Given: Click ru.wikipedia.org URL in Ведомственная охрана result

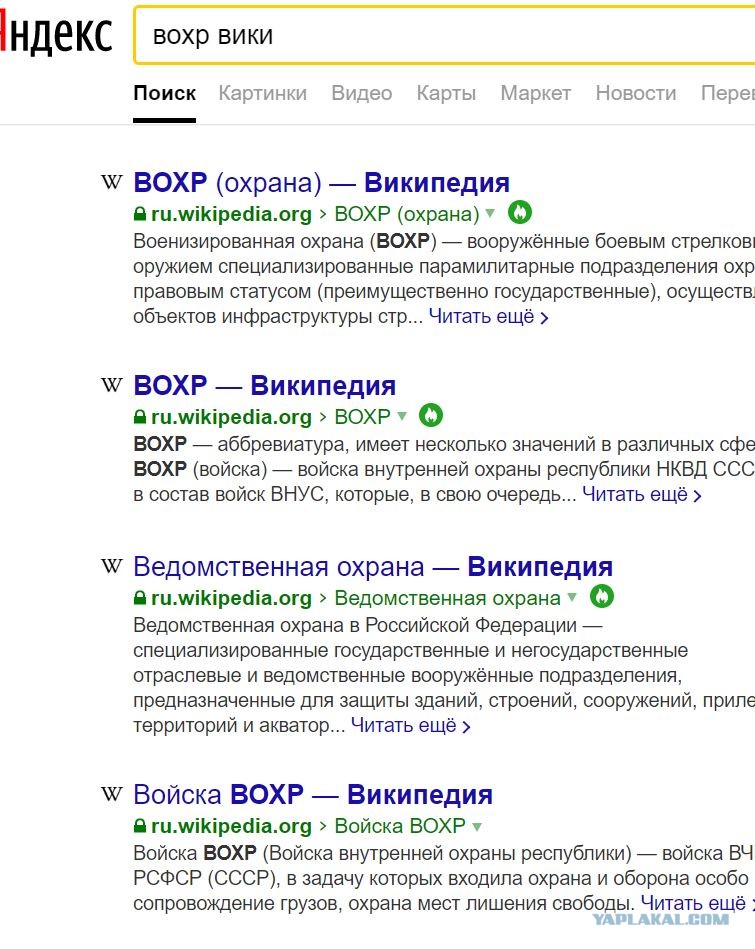Looking at the screenshot, I should 231,598.
